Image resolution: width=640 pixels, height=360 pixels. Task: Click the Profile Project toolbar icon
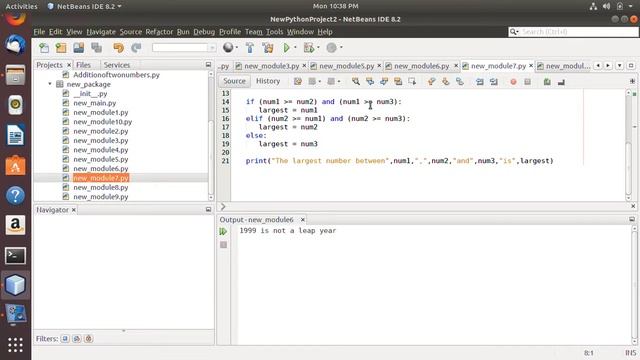tap(331, 48)
